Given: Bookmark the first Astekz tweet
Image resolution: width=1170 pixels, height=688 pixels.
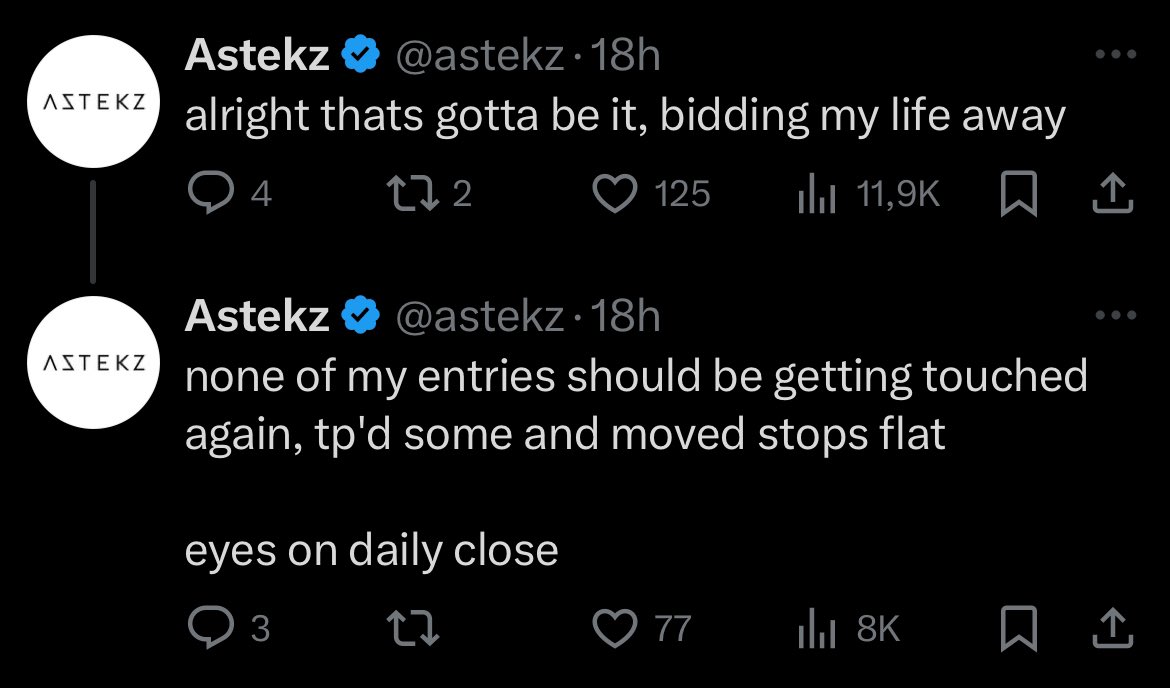Looking at the screenshot, I should tap(1019, 193).
